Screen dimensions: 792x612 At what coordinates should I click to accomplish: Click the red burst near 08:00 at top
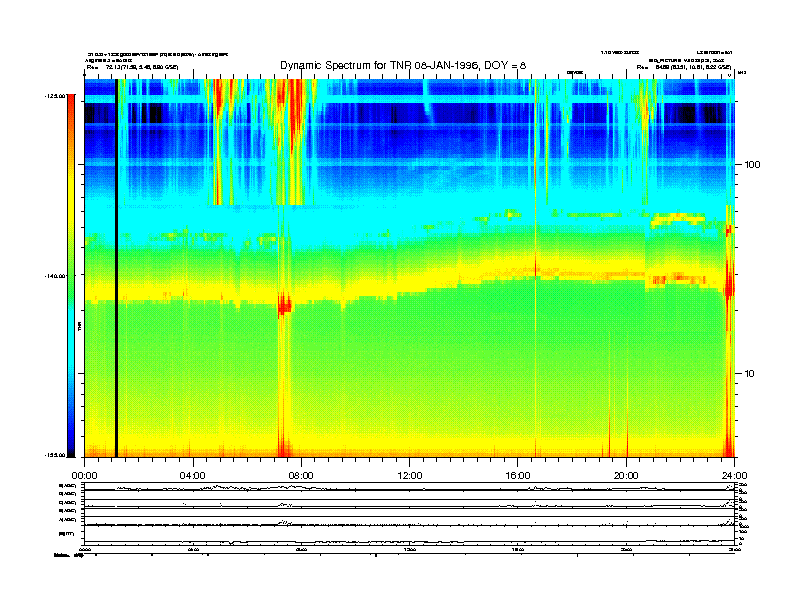click(x=295, y=111)
